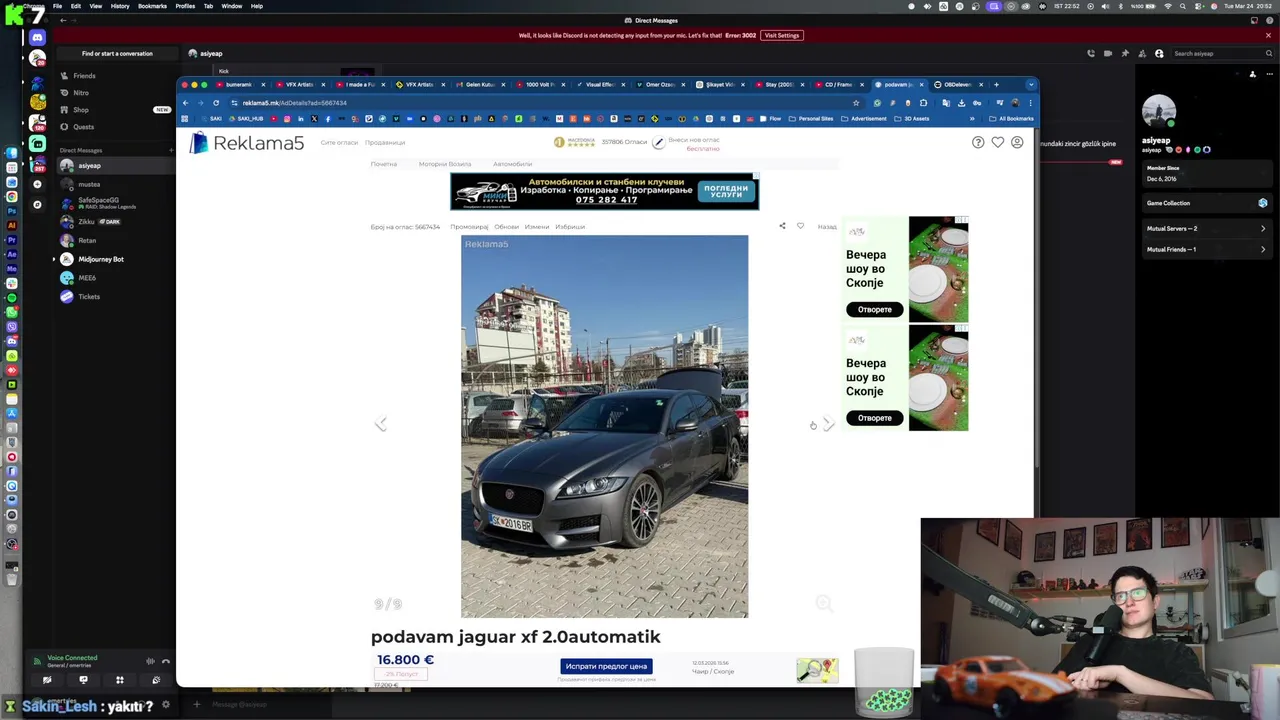Open Bookmarks menu in macOS menu bar
Image resolution: width=1280 pixels, height=720 pixels.
pyautogui.click(x=152, y=6)
